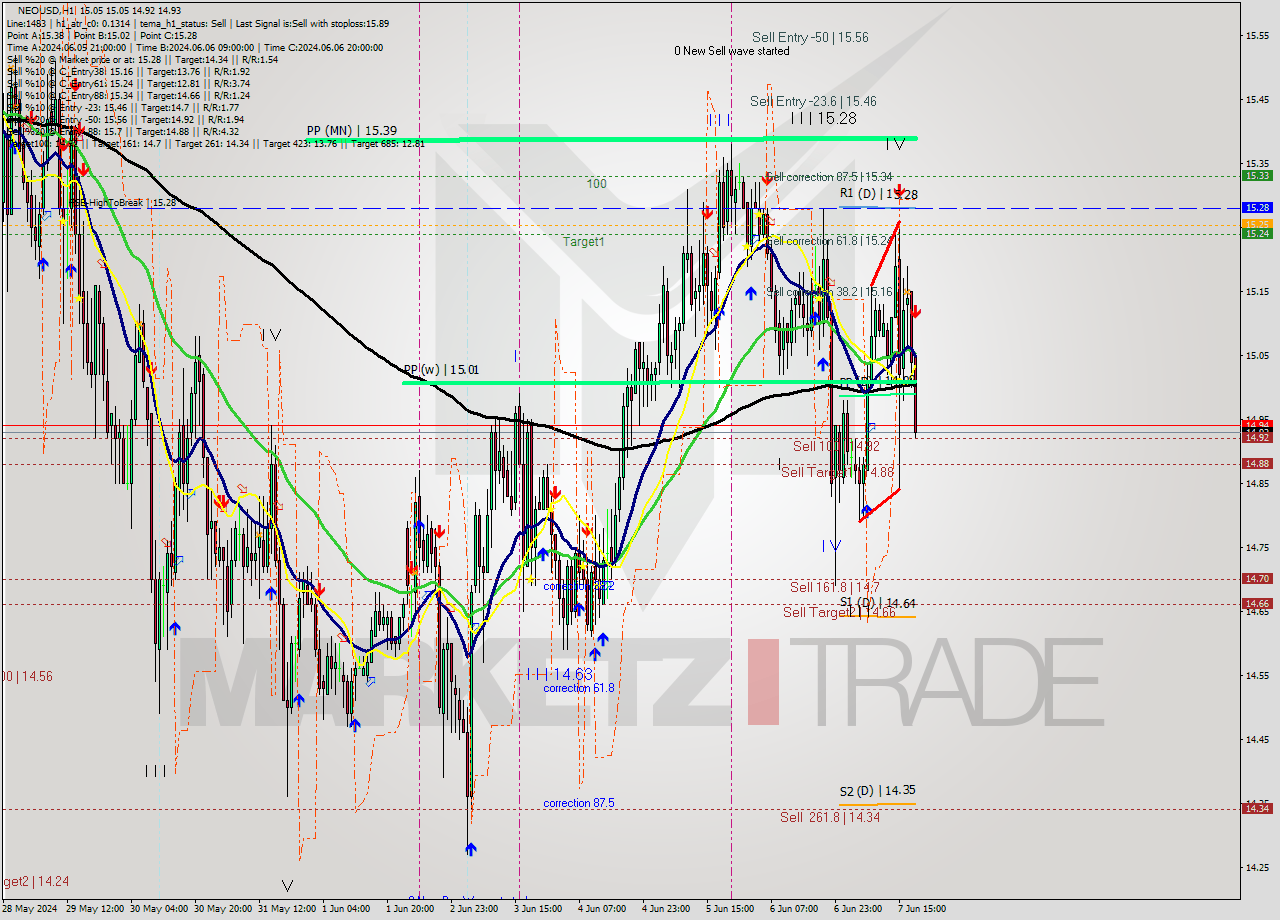Click the green 15.33 price axis tag
The width and height of the screenshot is (1280, 920).
tap(1257, 175)
